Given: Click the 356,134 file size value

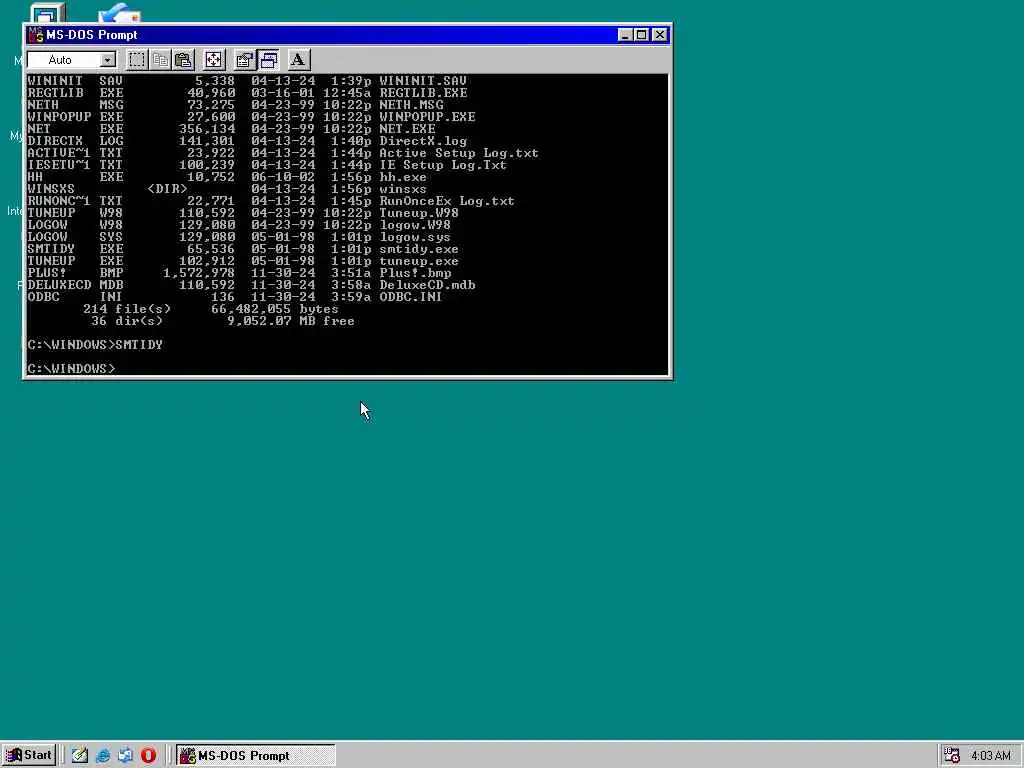Looking at the screenshot, I should coord(207,129).
